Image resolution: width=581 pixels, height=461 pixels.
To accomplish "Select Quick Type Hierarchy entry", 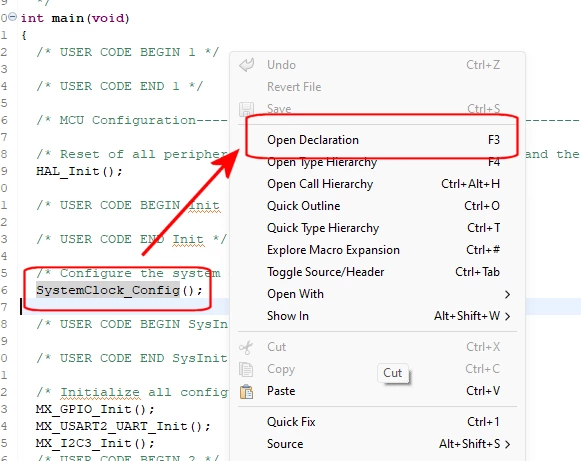I will [x=377, y=228].
